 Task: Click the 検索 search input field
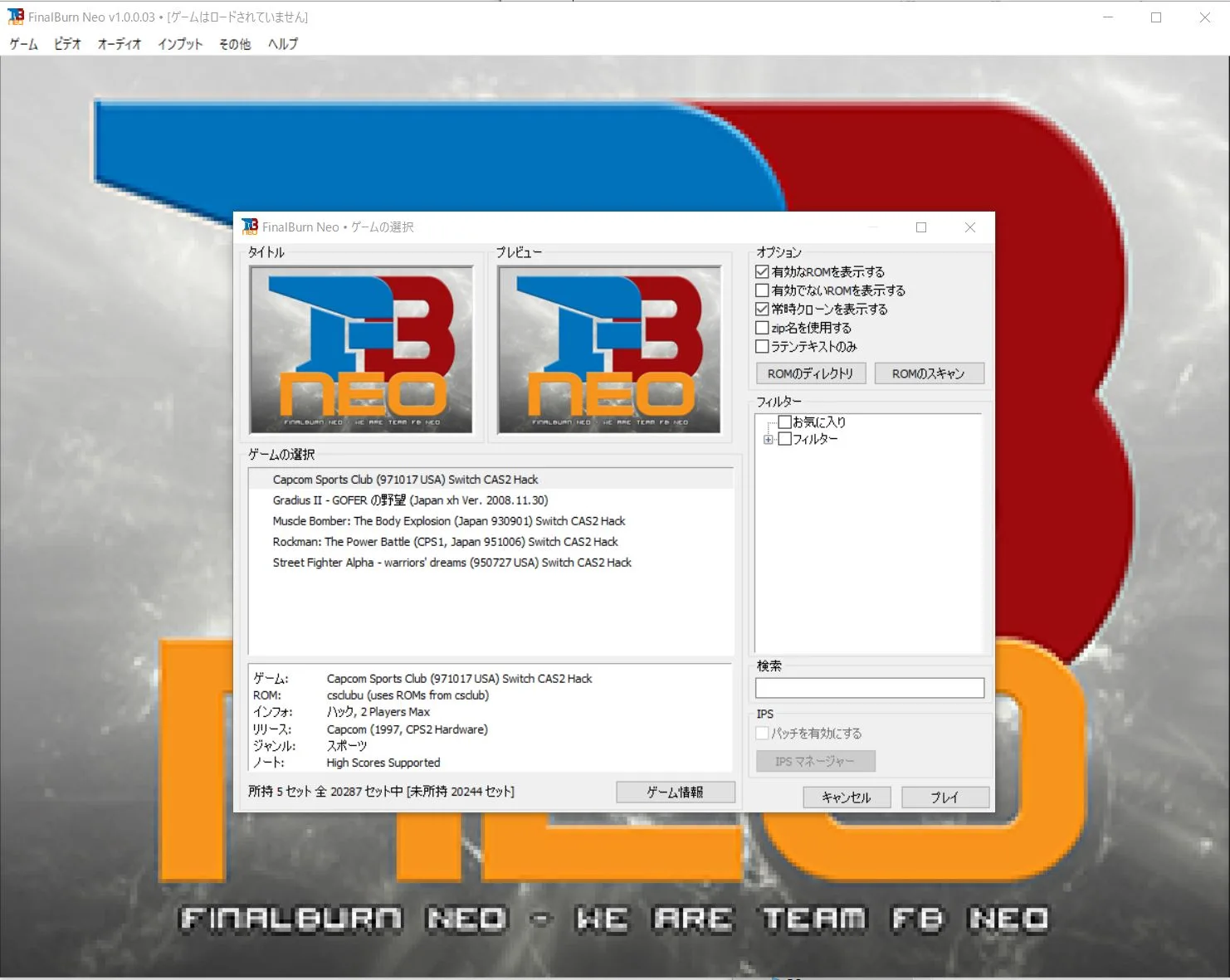coord(869,687)
